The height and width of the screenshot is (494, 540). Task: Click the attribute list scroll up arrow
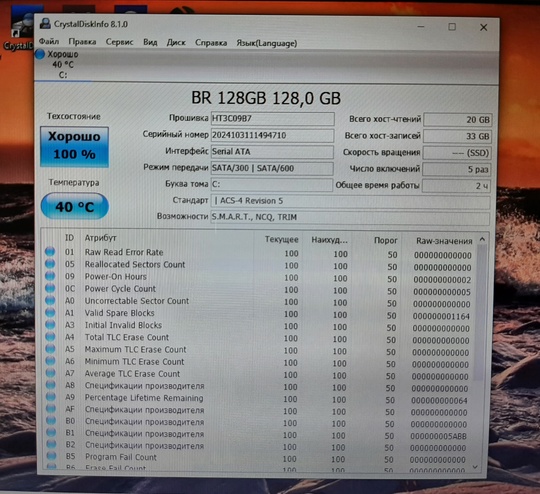482,239
